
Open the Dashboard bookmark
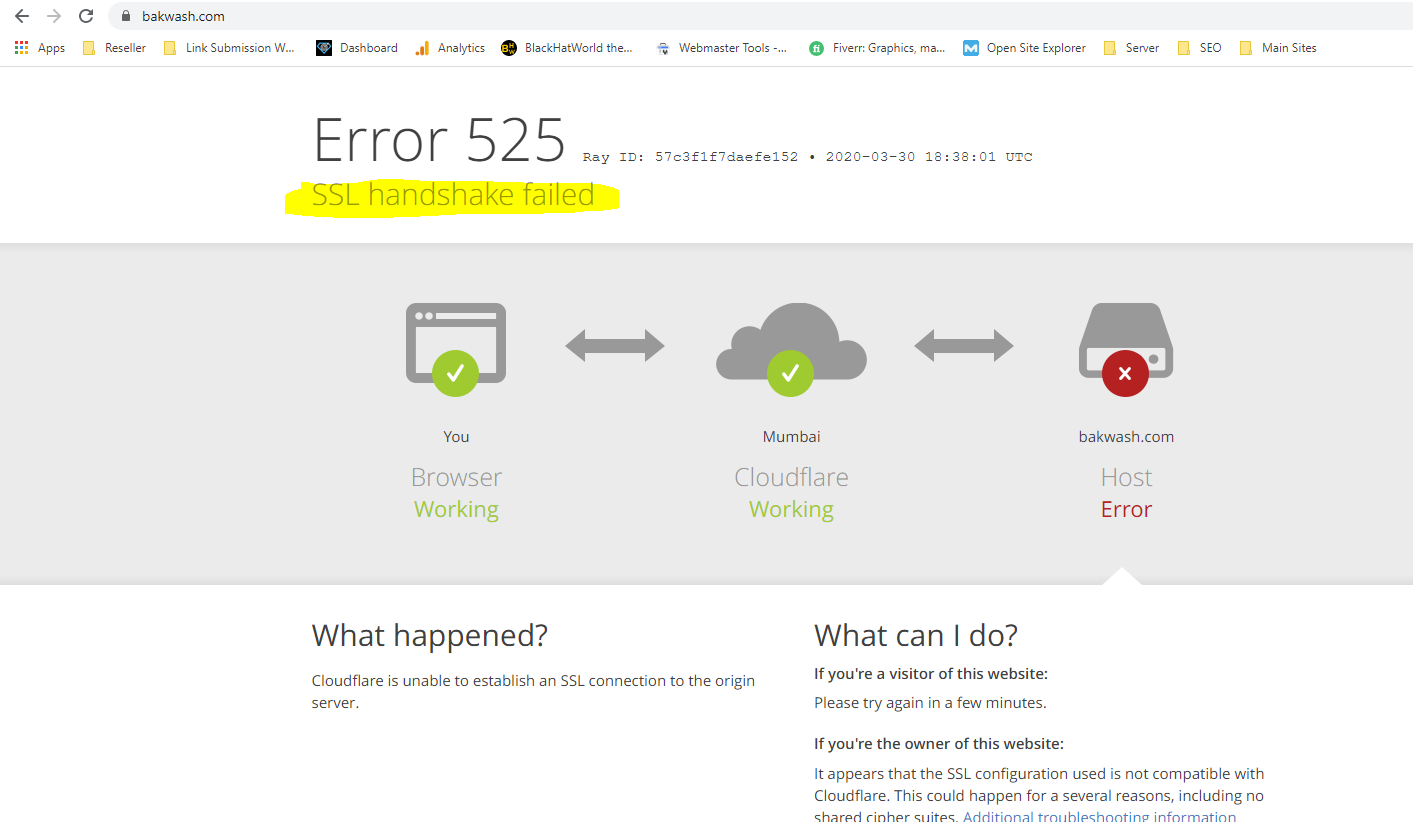pyautogui.click(x=357, y=48)
